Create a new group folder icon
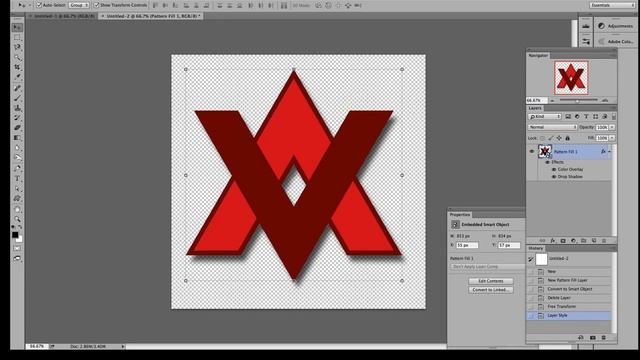 coord(583,241)
